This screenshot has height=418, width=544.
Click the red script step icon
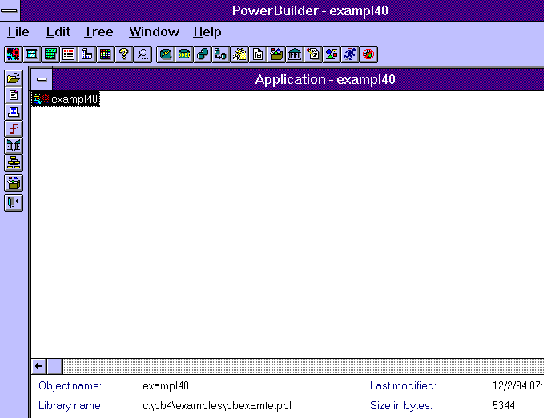coord(14,129)
